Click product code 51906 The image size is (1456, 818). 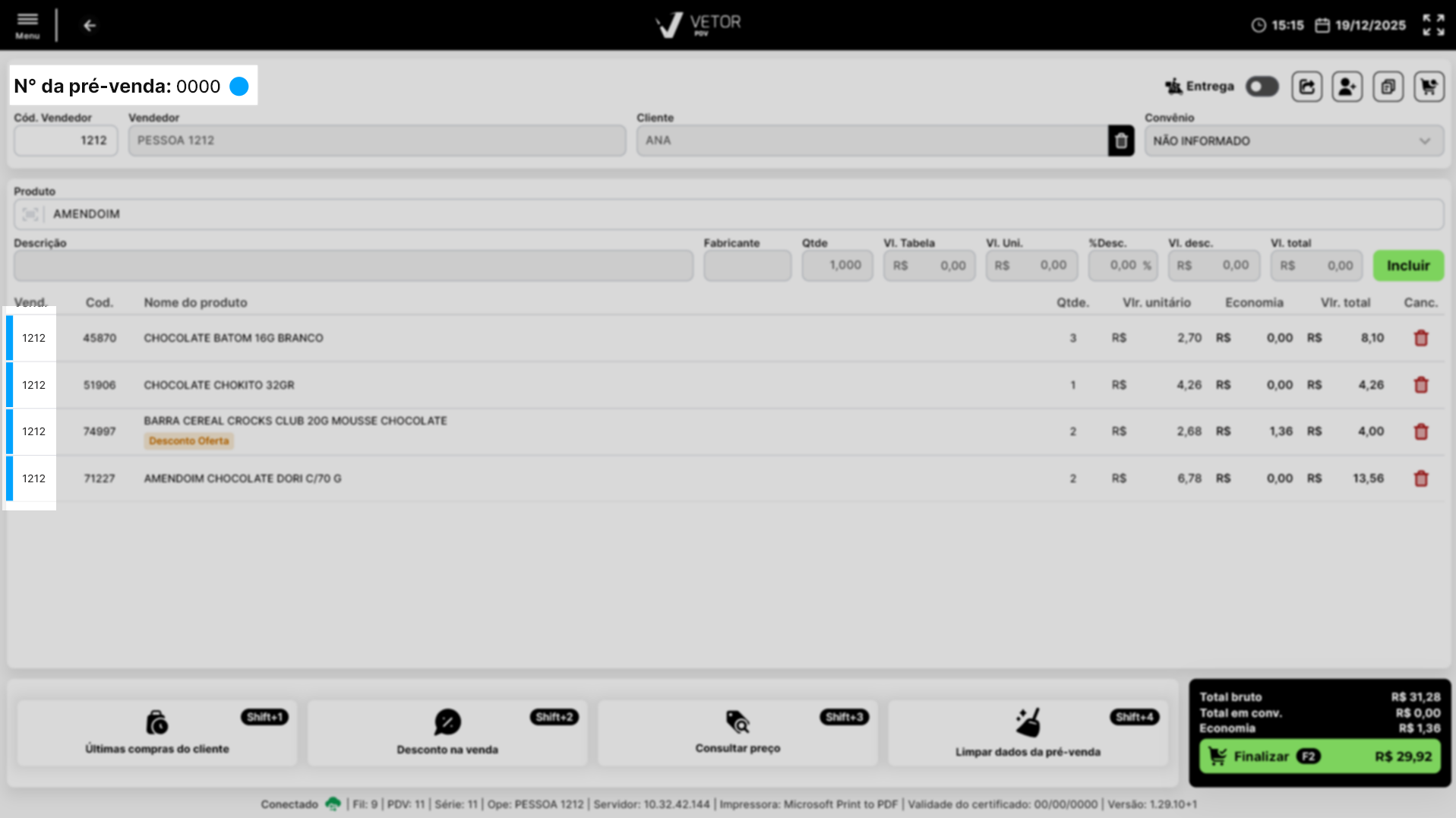click(x=99, y=385)
